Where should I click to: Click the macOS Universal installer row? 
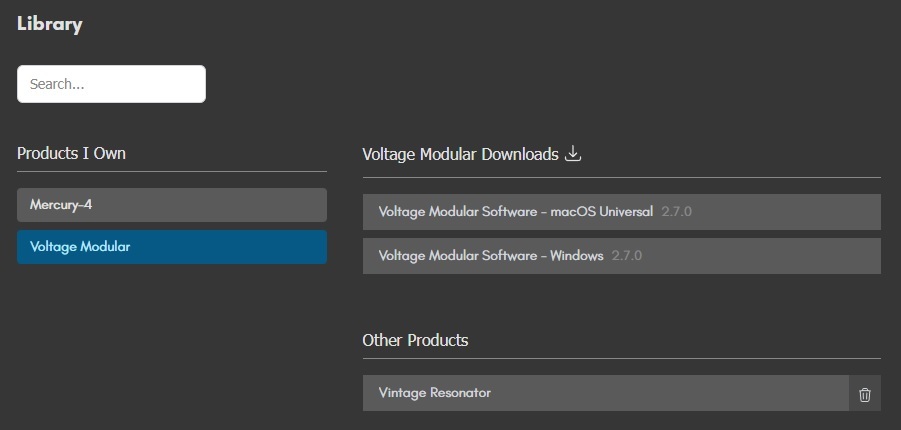coord(516,212)
